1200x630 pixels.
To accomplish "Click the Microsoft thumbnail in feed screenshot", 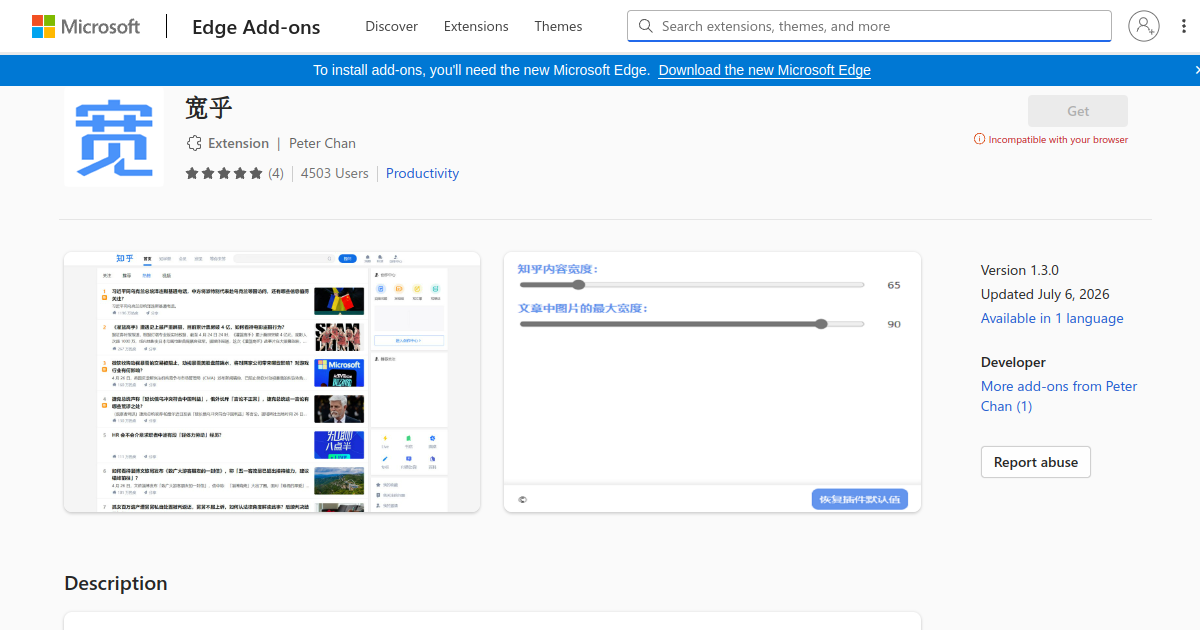I will point(339,373).
